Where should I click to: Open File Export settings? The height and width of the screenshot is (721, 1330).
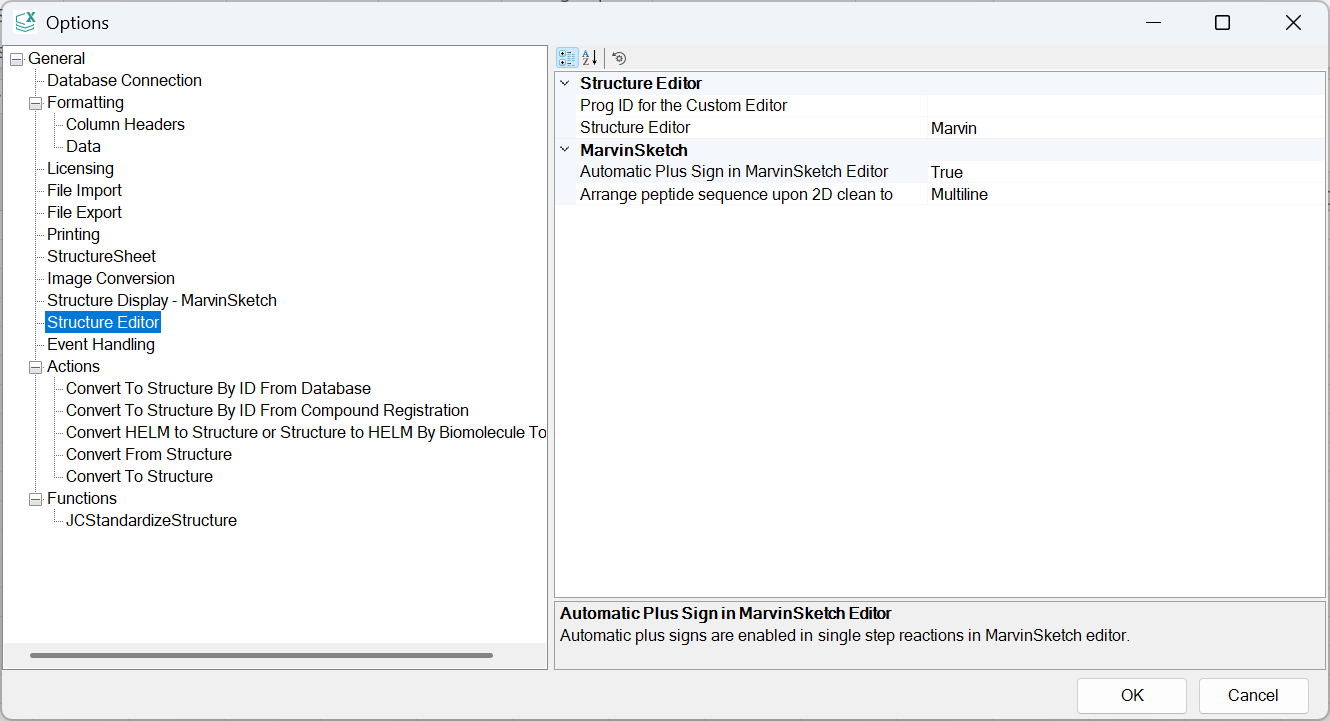(84, 213)
